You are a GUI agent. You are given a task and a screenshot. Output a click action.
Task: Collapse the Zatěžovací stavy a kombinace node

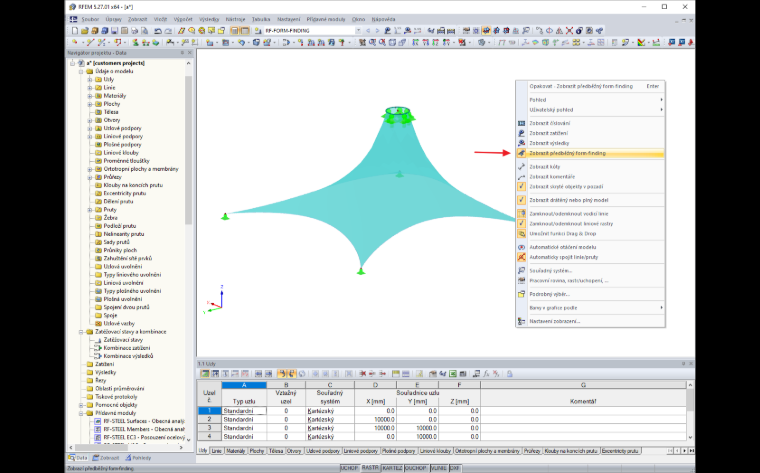81,332
